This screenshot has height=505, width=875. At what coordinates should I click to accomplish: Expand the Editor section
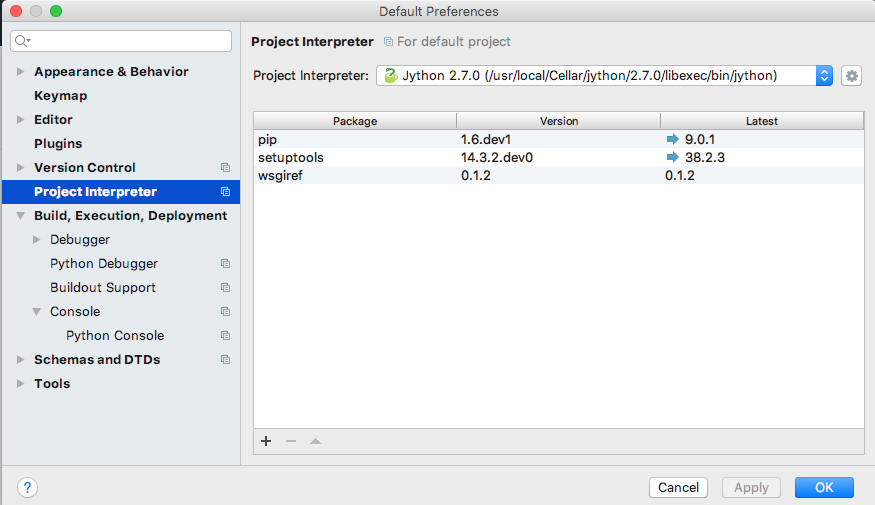[x=21, y=119]
